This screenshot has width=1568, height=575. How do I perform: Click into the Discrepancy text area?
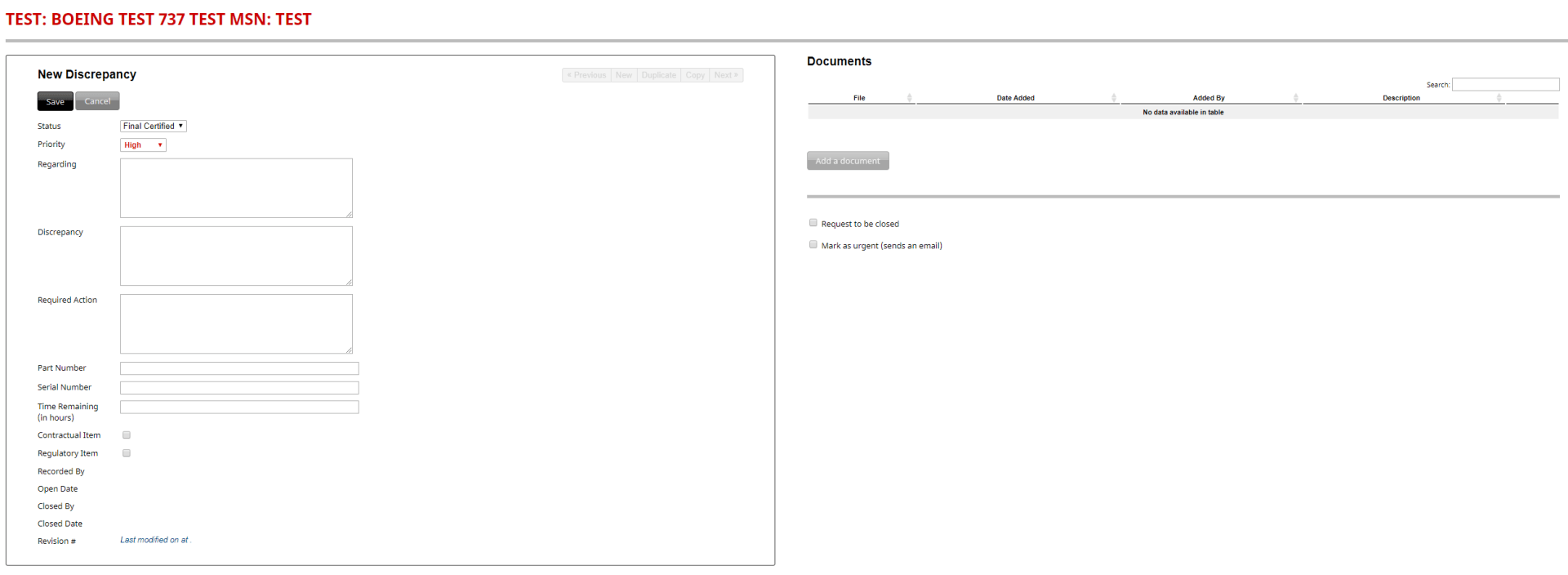pos(236,256)
